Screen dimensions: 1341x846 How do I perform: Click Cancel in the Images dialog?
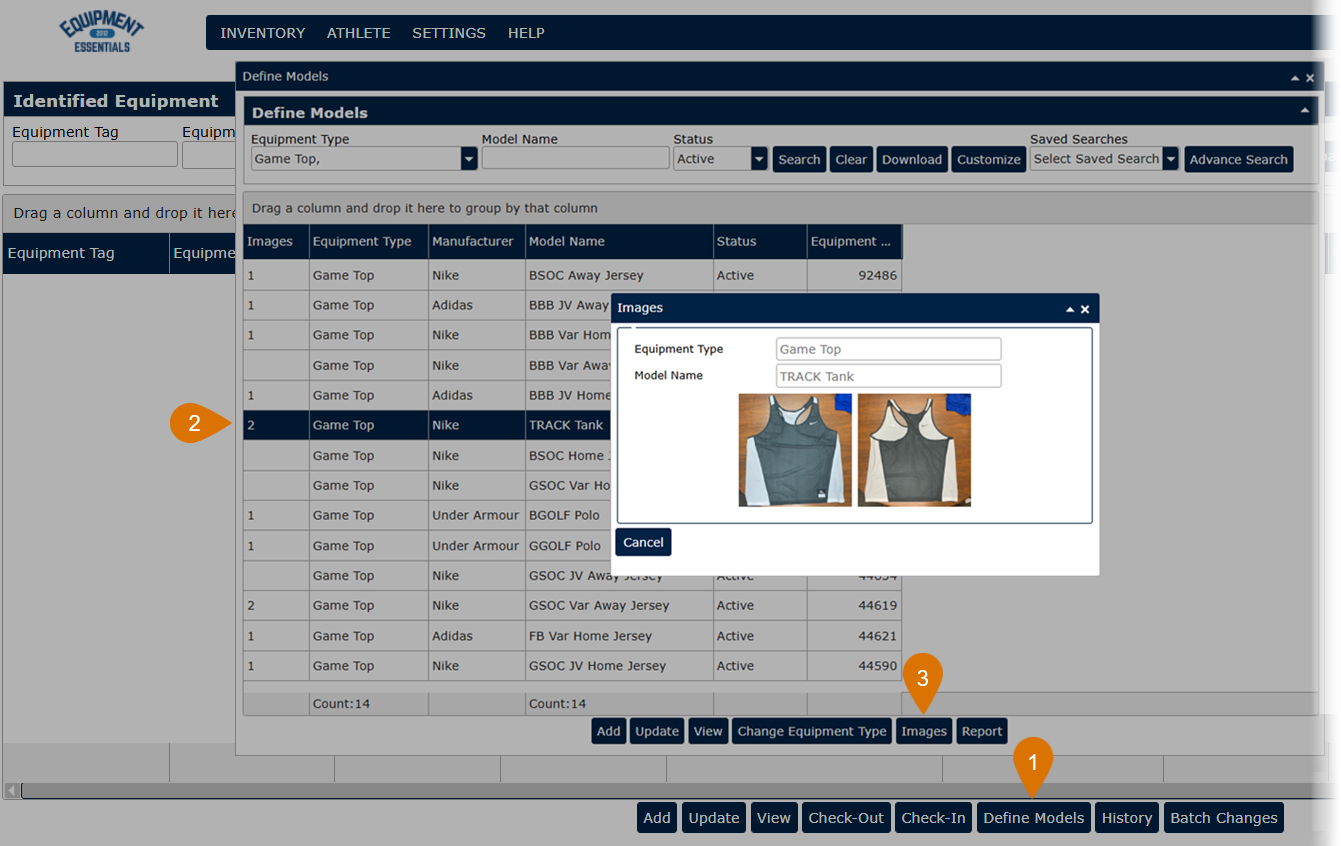(643, 542)
